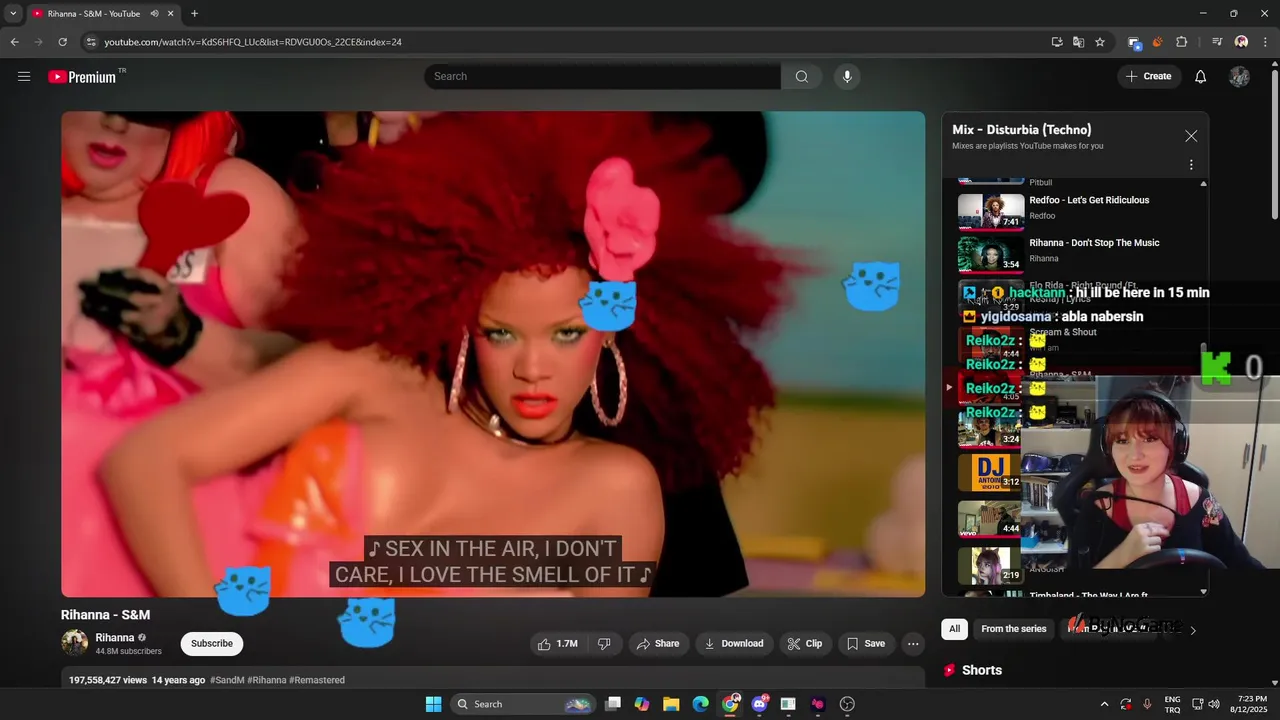Open Chrome extensions puzzle icon
The image size is (1280, 720).
[x=1182, y=42]
